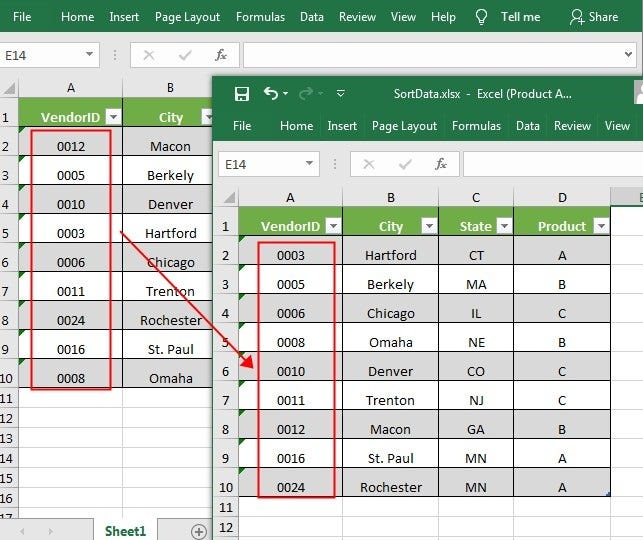Viewport: 643px width, 540px height.
Task: Click the Share person icon
Action: pos(577,17)
